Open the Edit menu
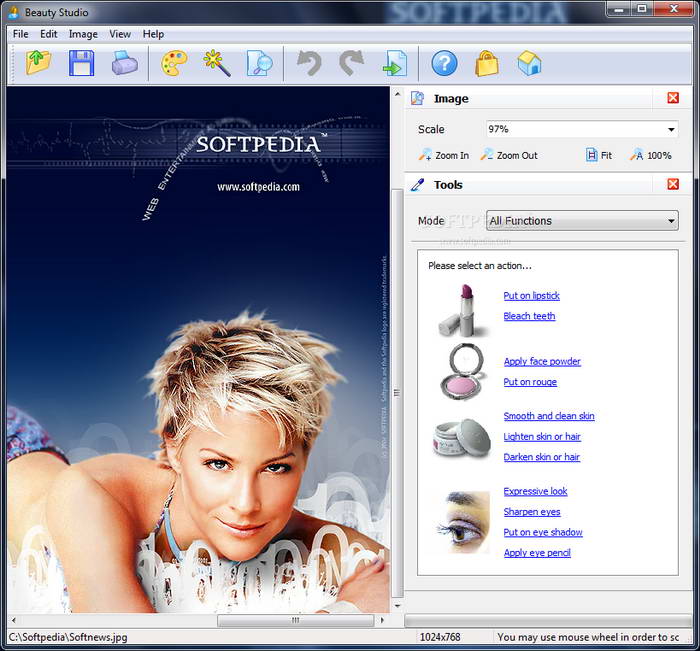This screenshot has width=700, height=651. click(49, 34)
